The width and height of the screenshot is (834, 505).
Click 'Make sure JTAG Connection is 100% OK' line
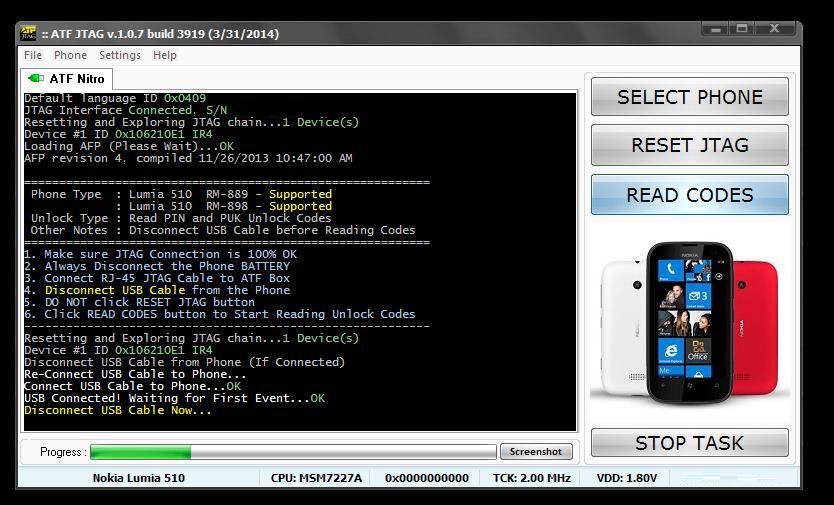tap(161, 254)
